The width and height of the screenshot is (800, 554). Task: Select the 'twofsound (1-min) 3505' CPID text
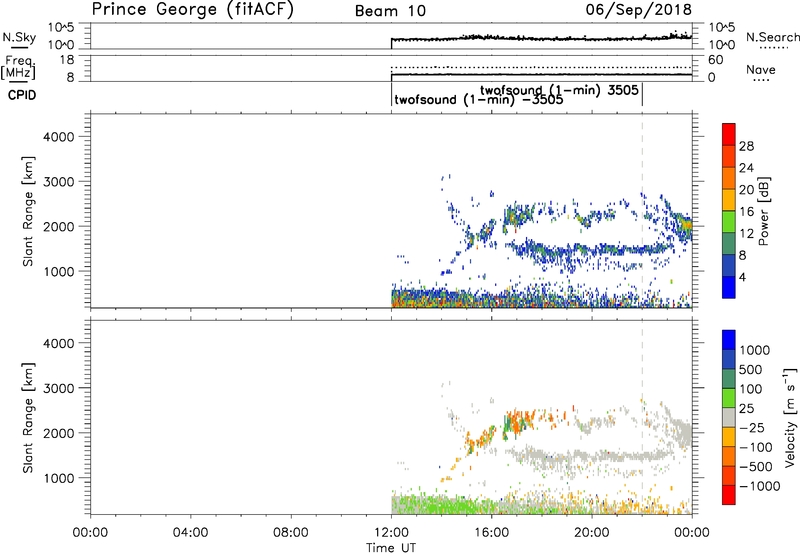click(x=559, y=90)
